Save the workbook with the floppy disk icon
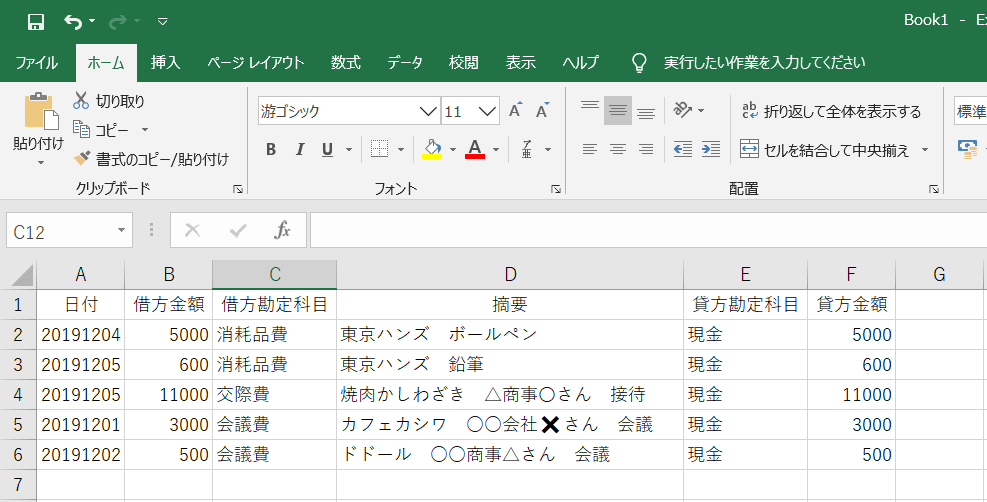 (36, 22)
